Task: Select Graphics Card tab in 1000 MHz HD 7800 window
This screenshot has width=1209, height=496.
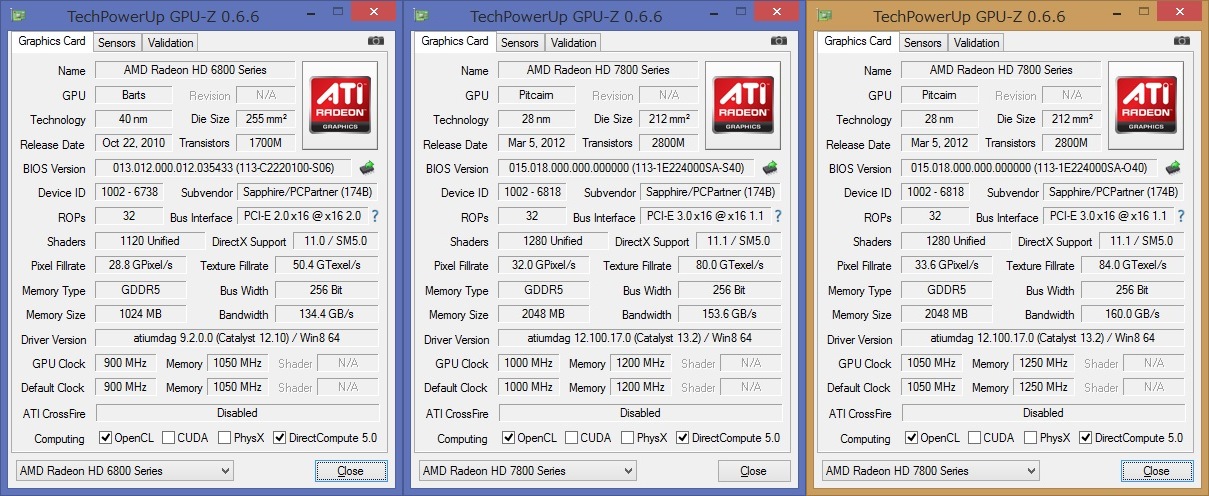Action: [x=455, y=41]
